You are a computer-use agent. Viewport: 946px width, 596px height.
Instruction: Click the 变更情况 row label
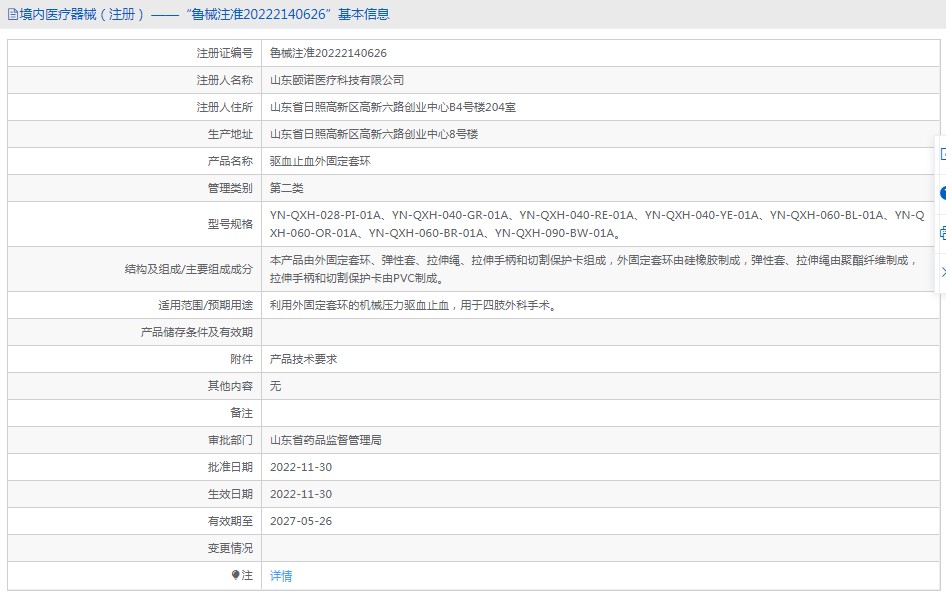[x=230, y=548]
